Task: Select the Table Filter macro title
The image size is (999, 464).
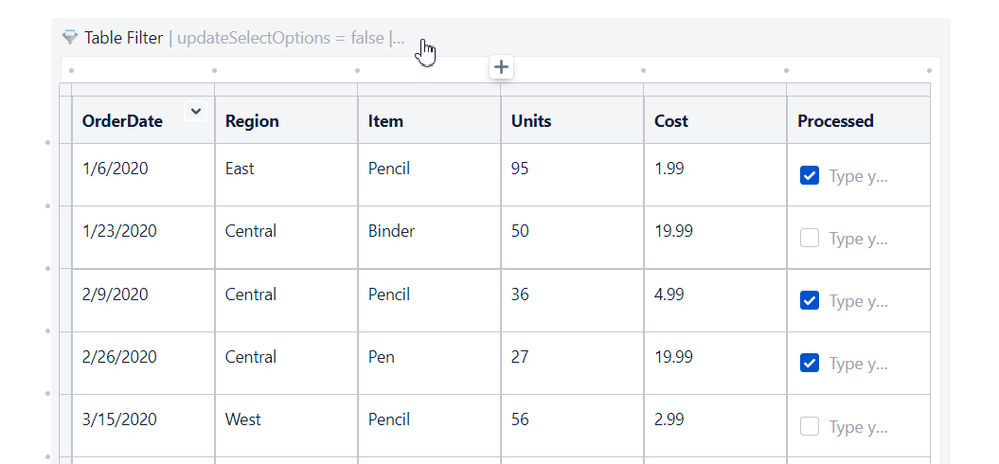Action: pyautogui.click(x=123, y=38)
